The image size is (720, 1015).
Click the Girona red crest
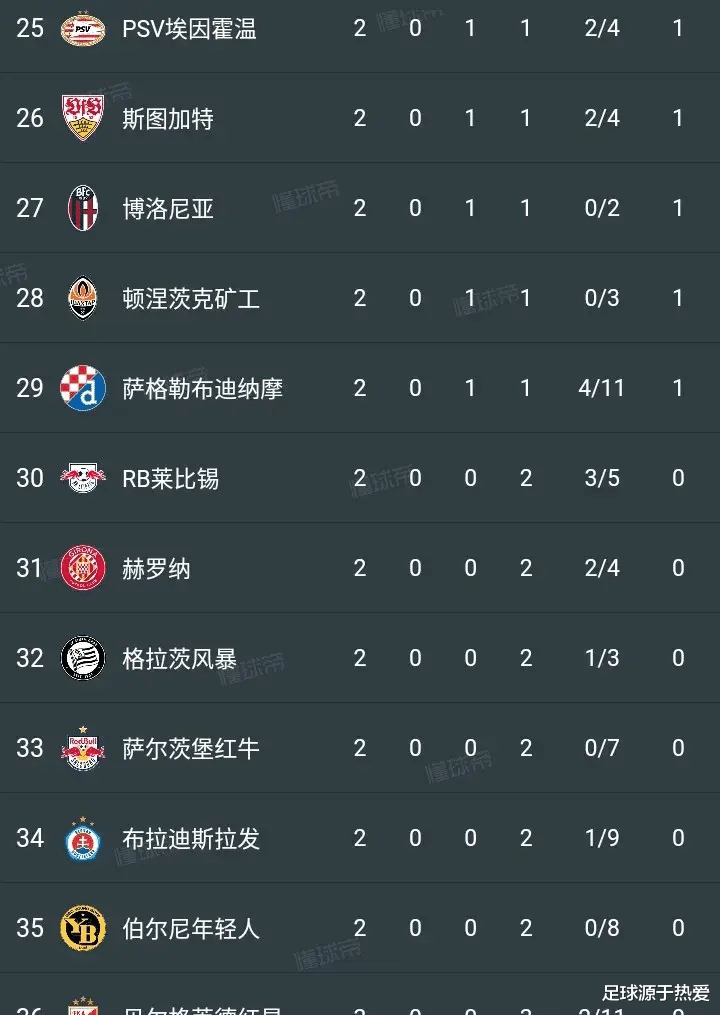click(83, 568)
